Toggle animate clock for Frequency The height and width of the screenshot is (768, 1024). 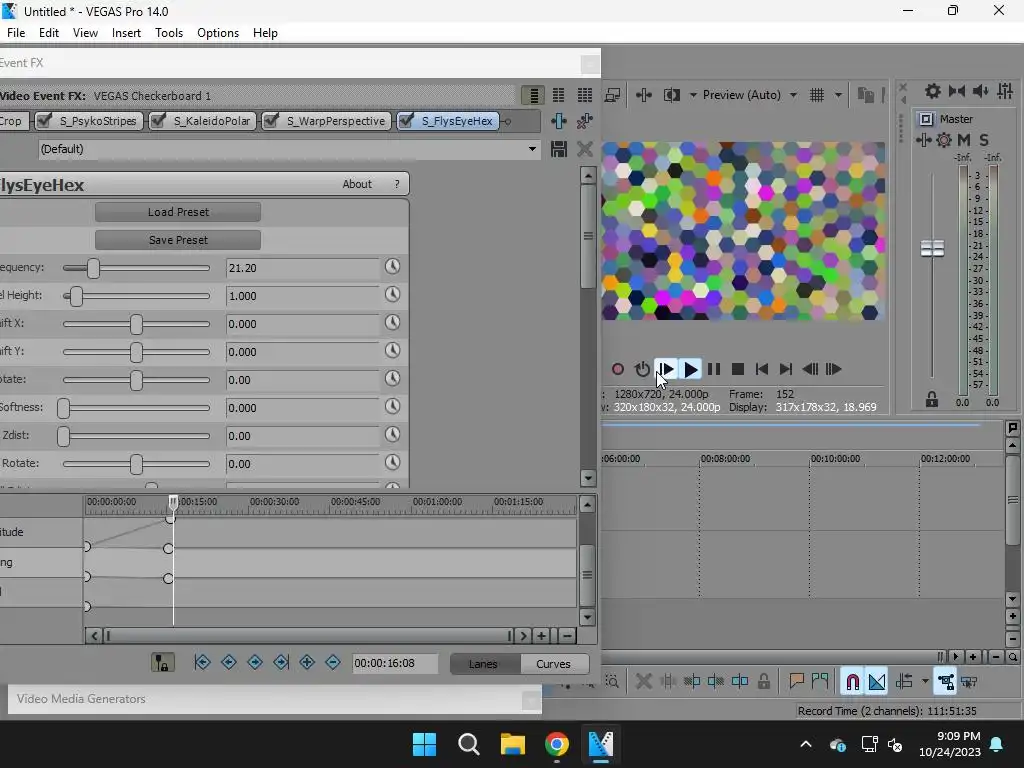(x=392, y=266)
